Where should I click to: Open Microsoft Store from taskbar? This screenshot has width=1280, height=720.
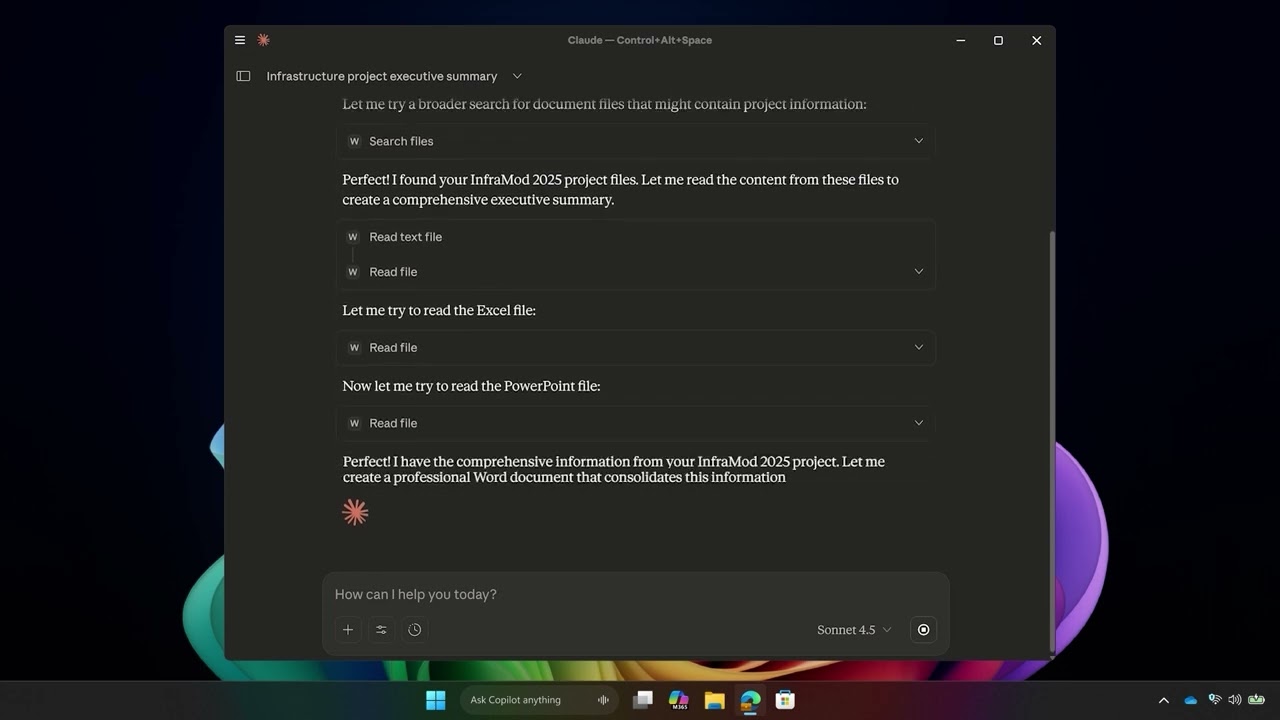pyautogui.click(x=786, y=700)
